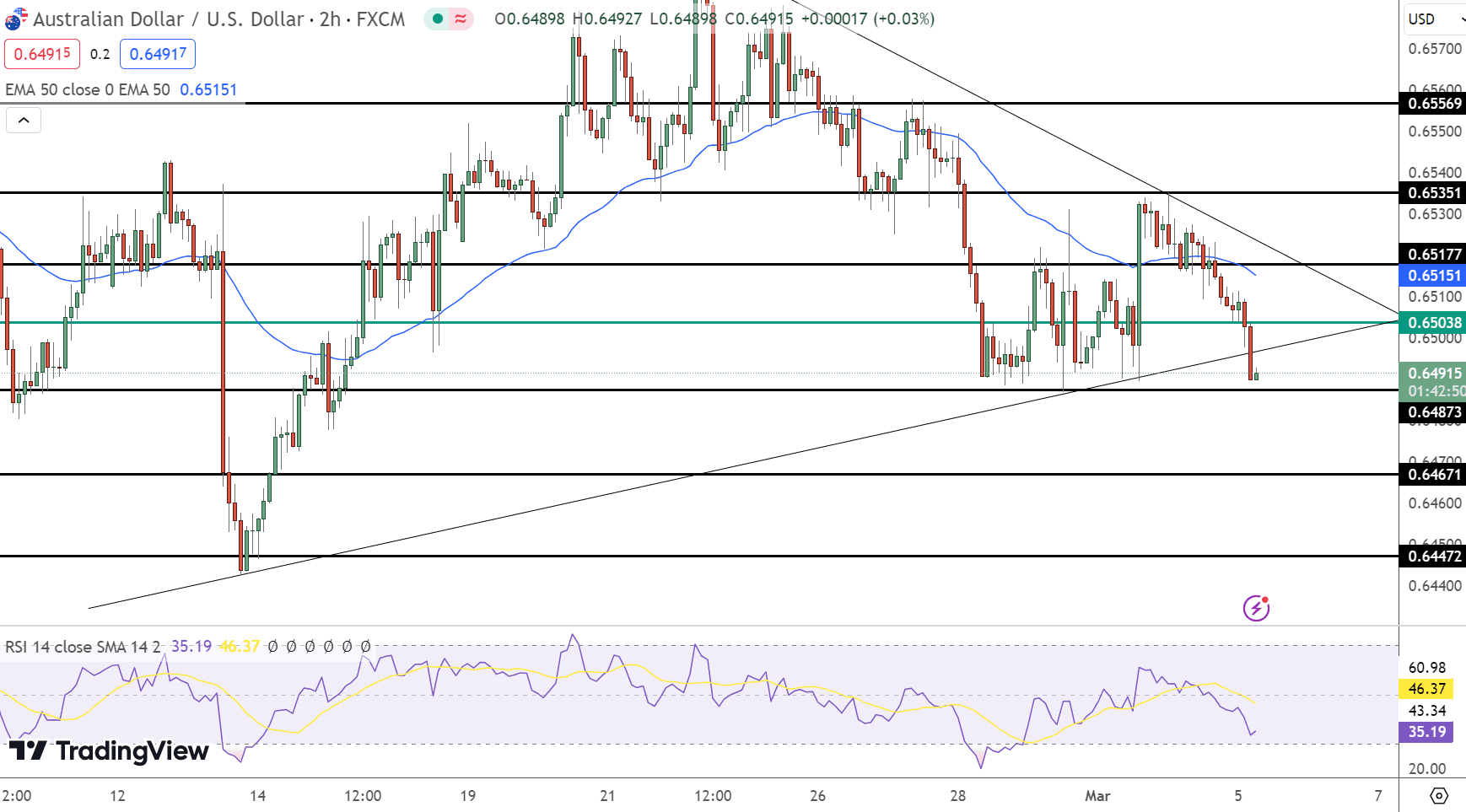The width and height of the screenshot is (1466, 812).
Task: Click the yellow SMA value 46.37 in legend
Action: tap(240, 647)
